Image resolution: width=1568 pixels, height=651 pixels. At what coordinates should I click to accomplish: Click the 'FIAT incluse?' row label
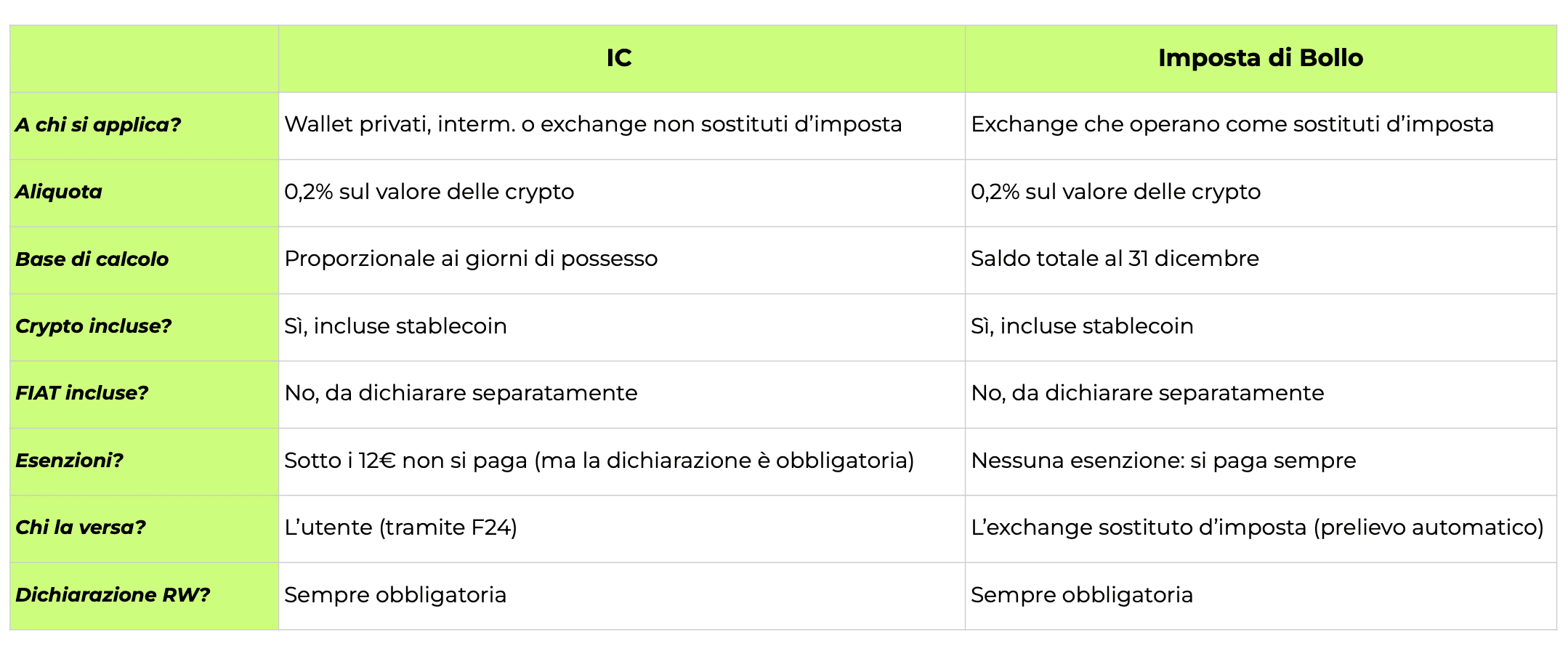coord(82,393)
